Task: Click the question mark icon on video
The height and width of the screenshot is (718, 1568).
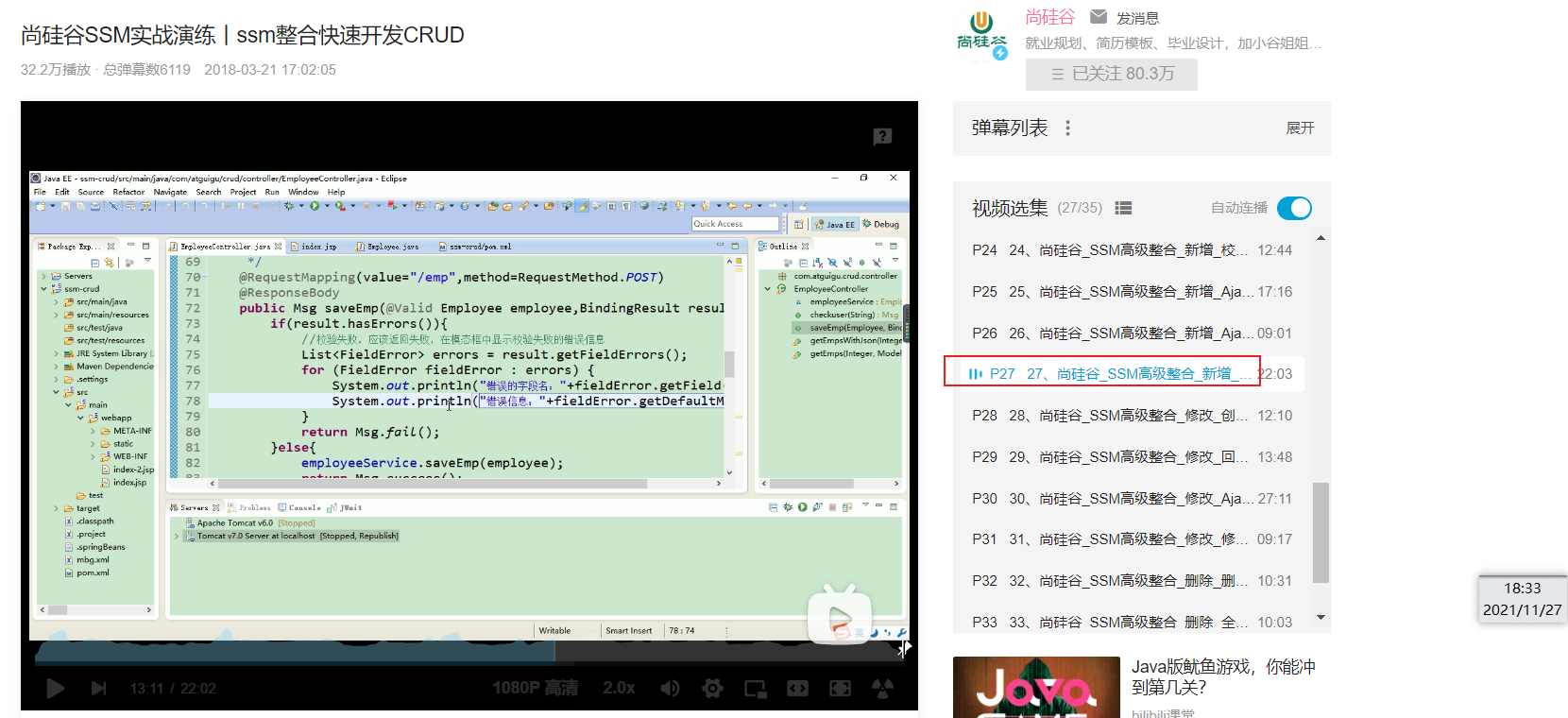Action: [882, 136]
